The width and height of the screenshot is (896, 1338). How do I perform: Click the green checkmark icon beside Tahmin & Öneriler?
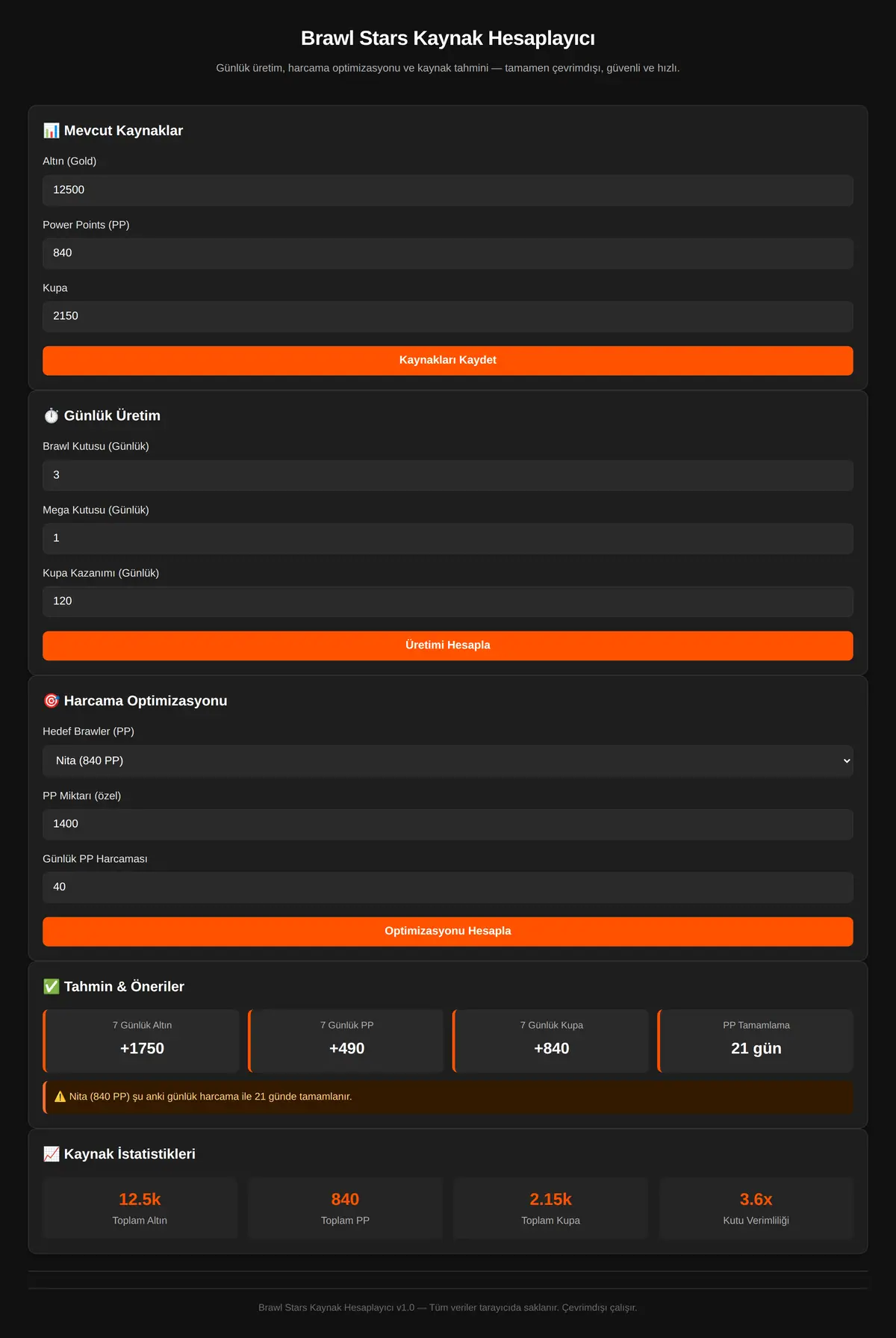(x=51, y=986)
